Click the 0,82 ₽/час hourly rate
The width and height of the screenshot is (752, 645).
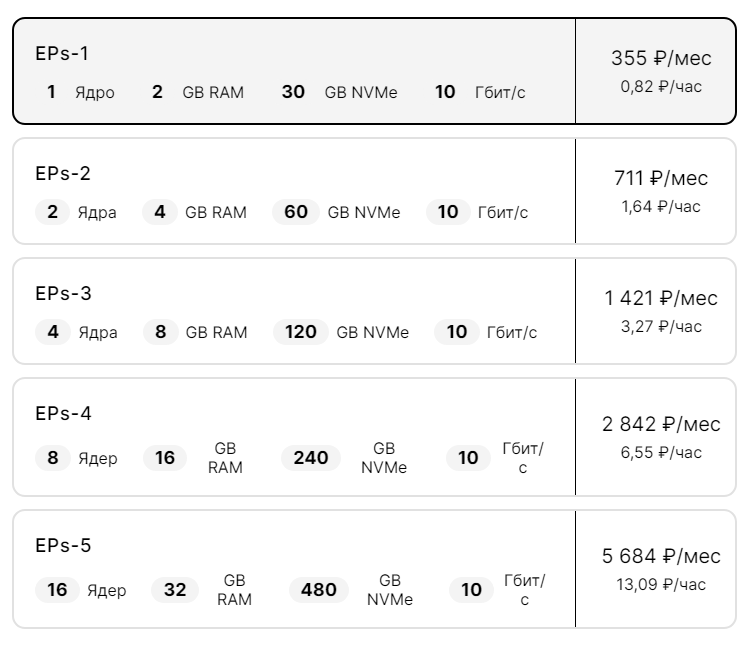(x=661, y=86)
